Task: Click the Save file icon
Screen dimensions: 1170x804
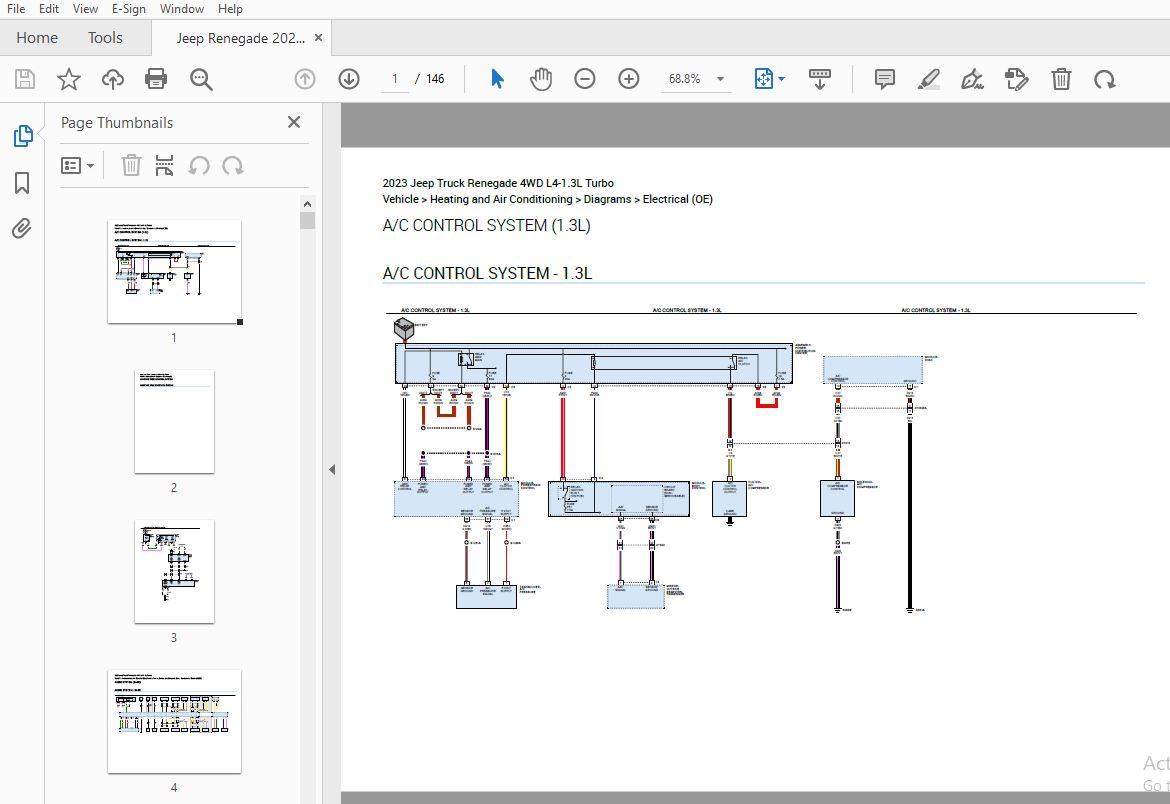Action: [x=25, y=79]
